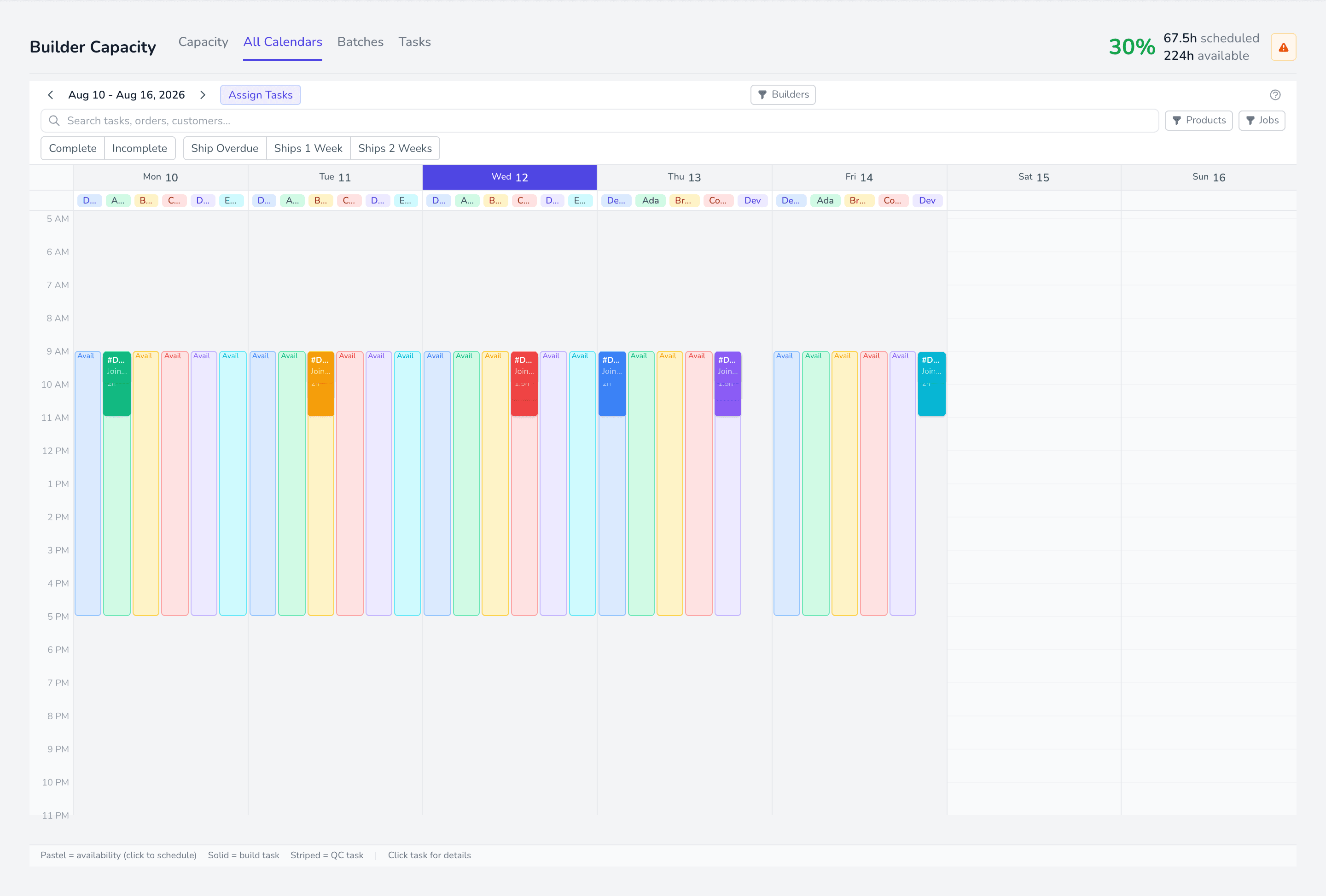Select the Thu 13 day header
The image size is (1326, 896).
(684, 177)
